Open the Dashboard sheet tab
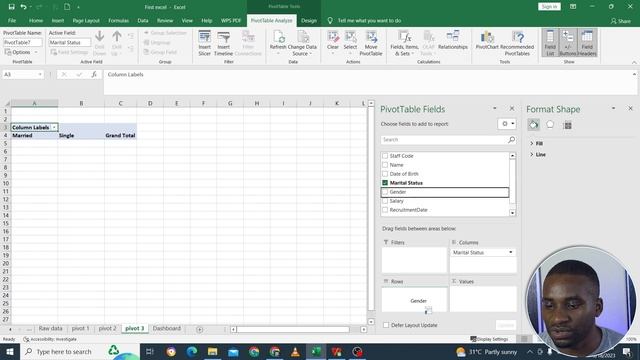 point(167,329)
